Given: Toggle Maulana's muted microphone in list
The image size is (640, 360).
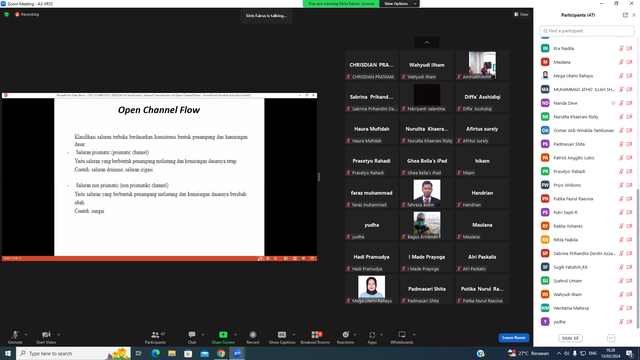Looking at the screenshot, I should tap(621, 62).
